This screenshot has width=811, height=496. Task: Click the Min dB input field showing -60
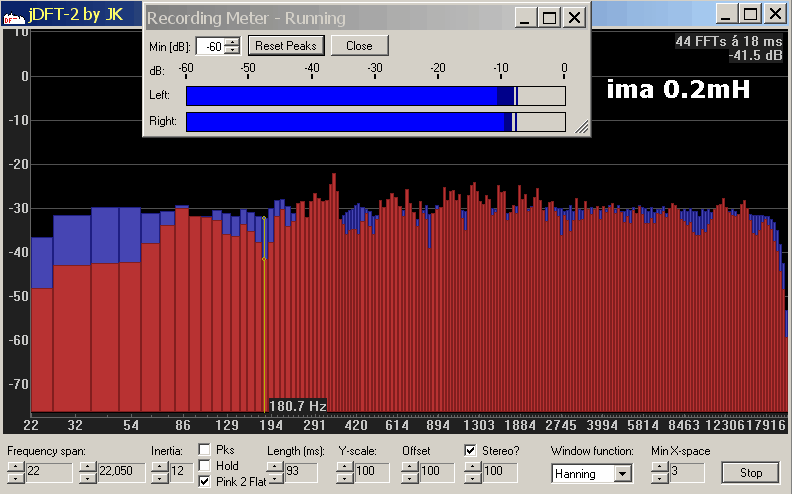212,47
